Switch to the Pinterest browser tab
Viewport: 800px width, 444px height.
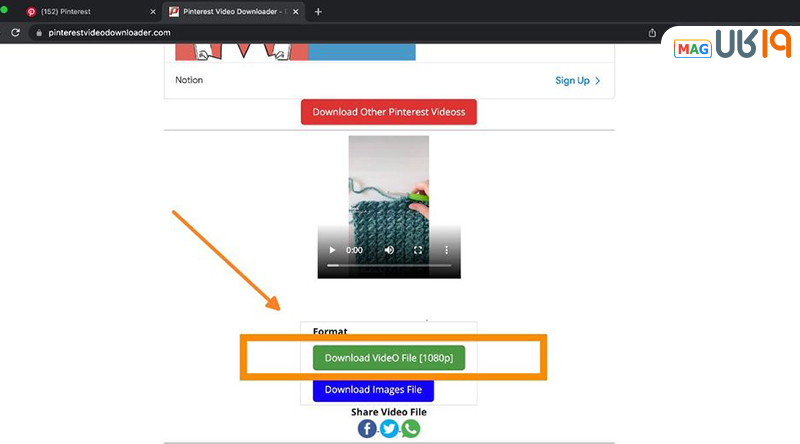coord(85,12)
